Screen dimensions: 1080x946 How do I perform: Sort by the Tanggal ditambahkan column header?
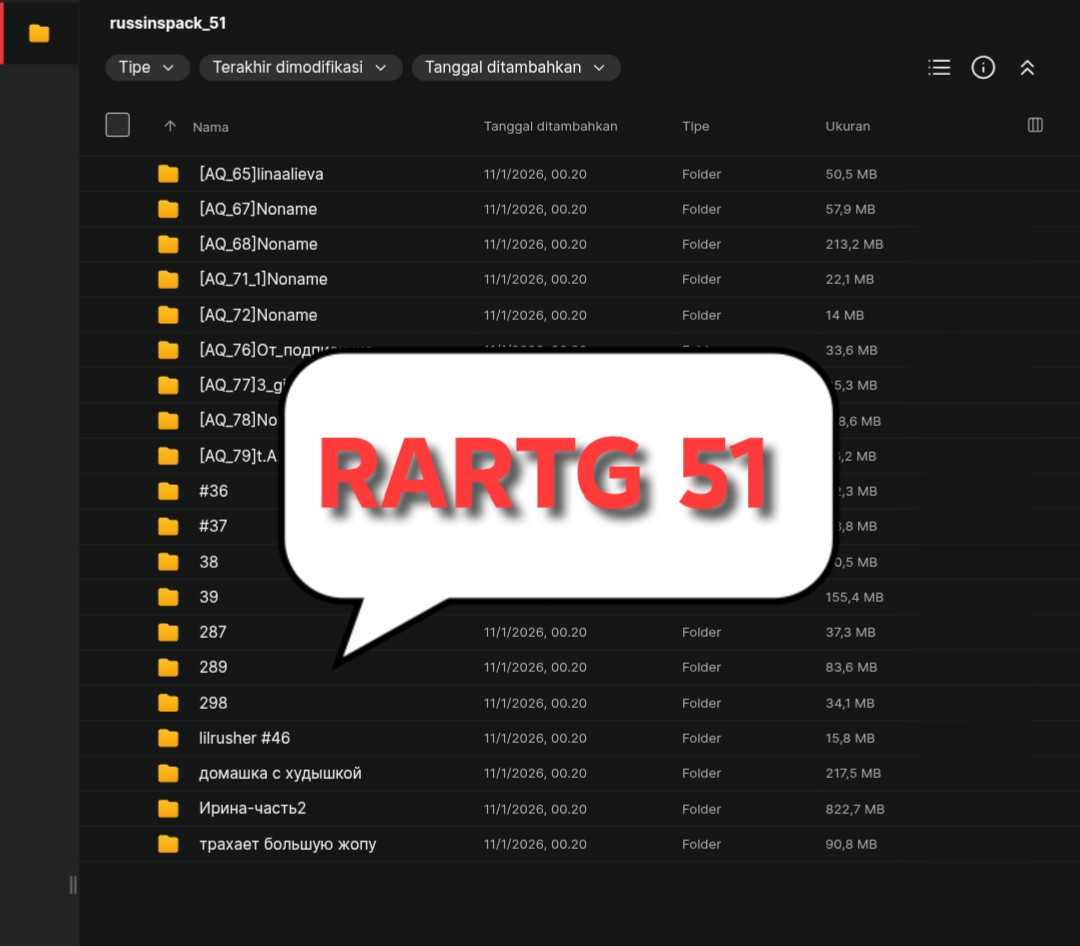(x=550, y=126)
